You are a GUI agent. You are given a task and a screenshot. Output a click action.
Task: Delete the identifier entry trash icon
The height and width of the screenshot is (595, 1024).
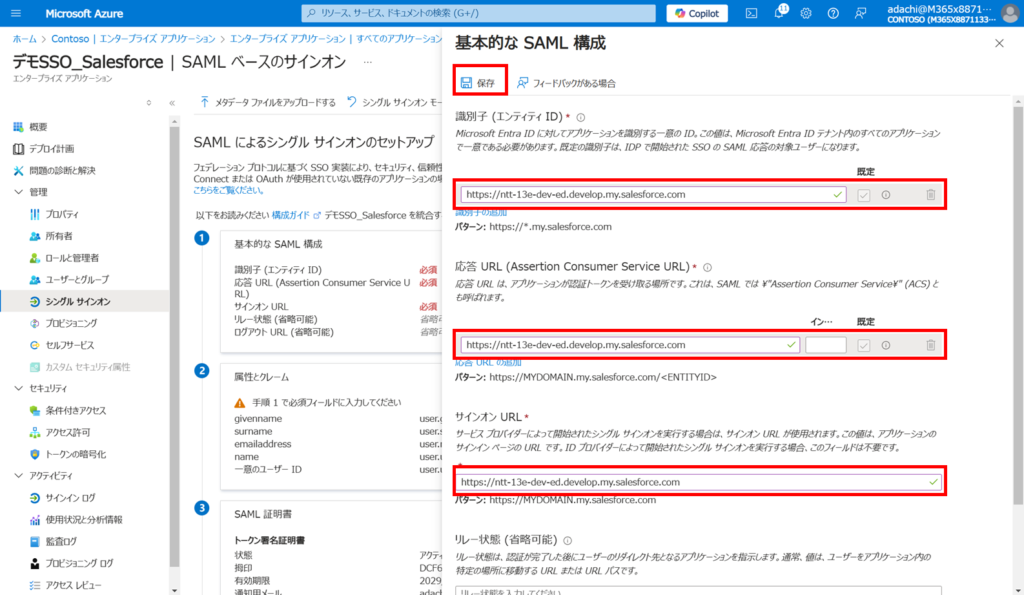pos(931,195)
